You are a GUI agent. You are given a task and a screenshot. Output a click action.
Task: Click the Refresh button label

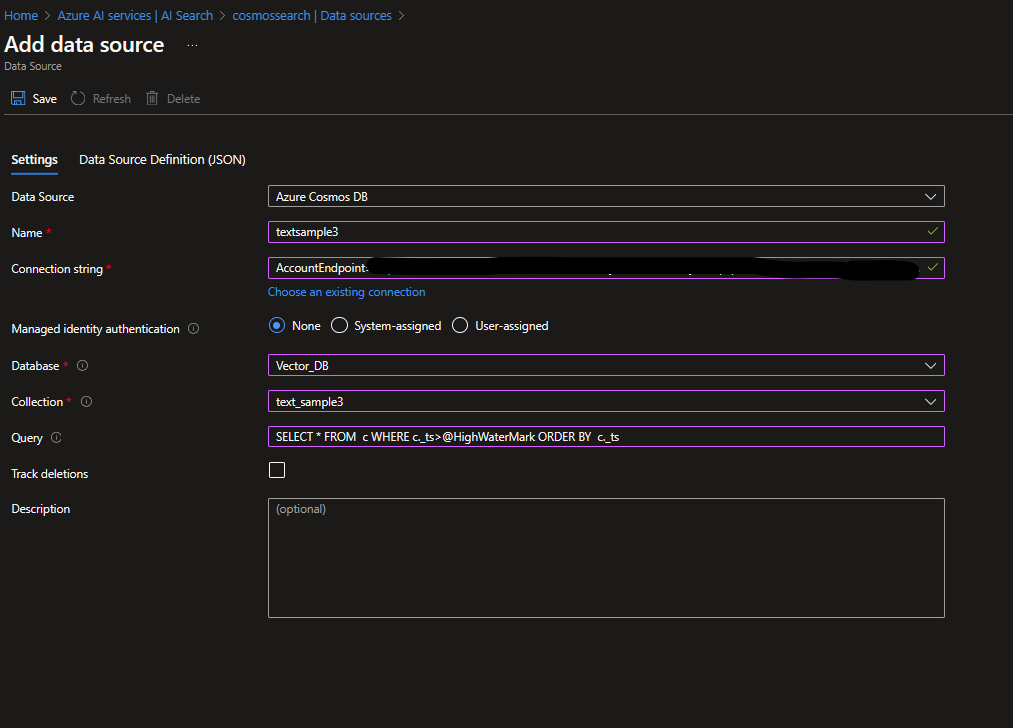[112, 99]
